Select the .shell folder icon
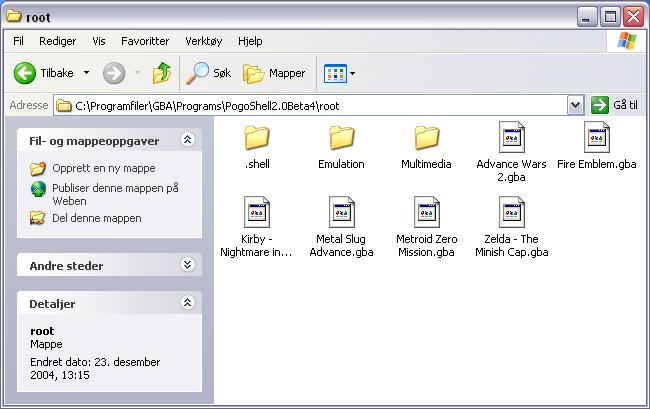 click(257, 138)
